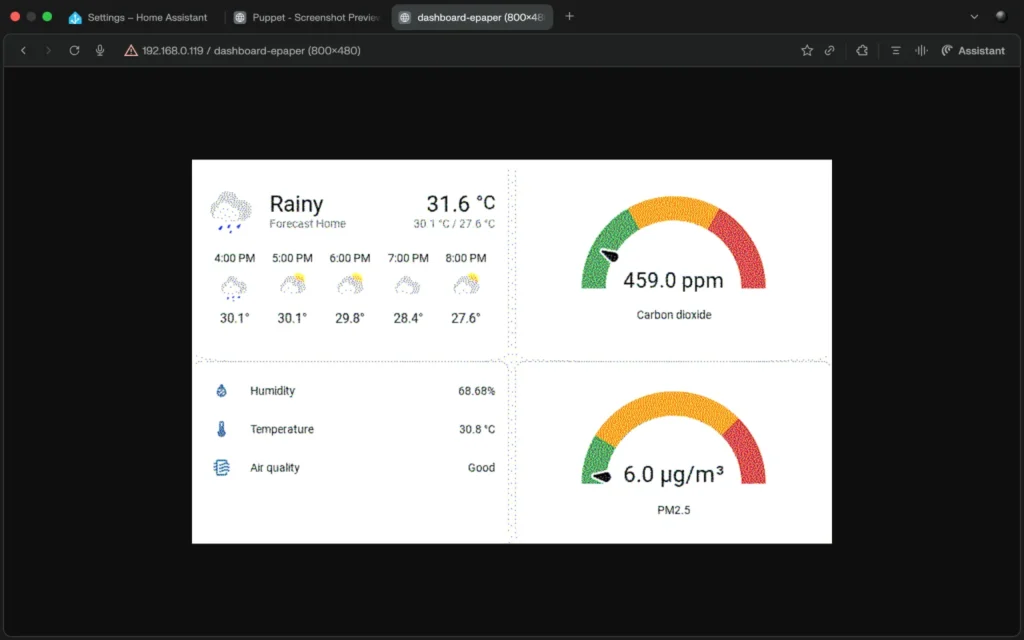This screenshot has height=640, width=1024.
Task: Open the Assistant panel
Action: coord(973,50)
